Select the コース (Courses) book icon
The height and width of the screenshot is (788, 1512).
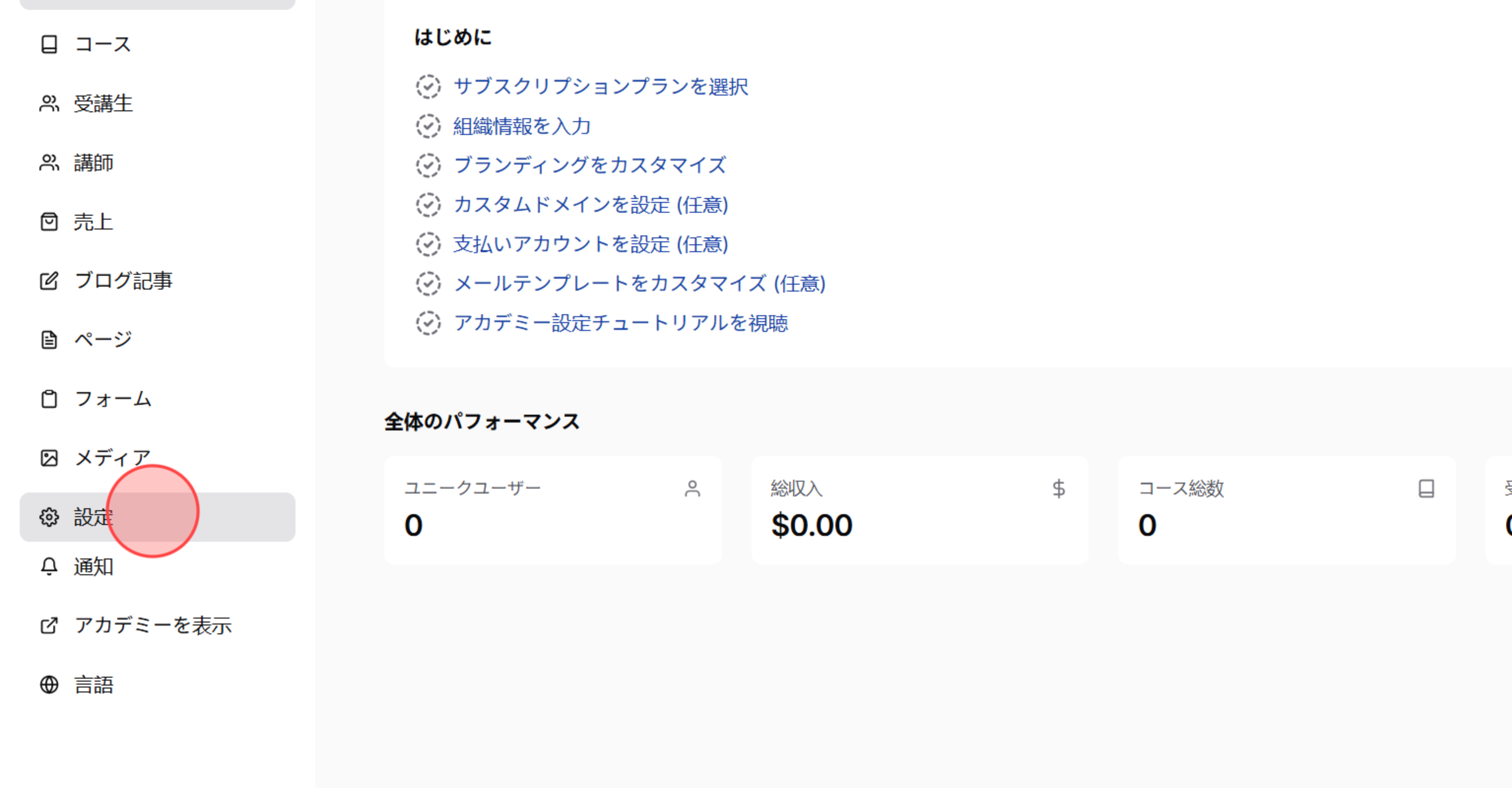49,44
